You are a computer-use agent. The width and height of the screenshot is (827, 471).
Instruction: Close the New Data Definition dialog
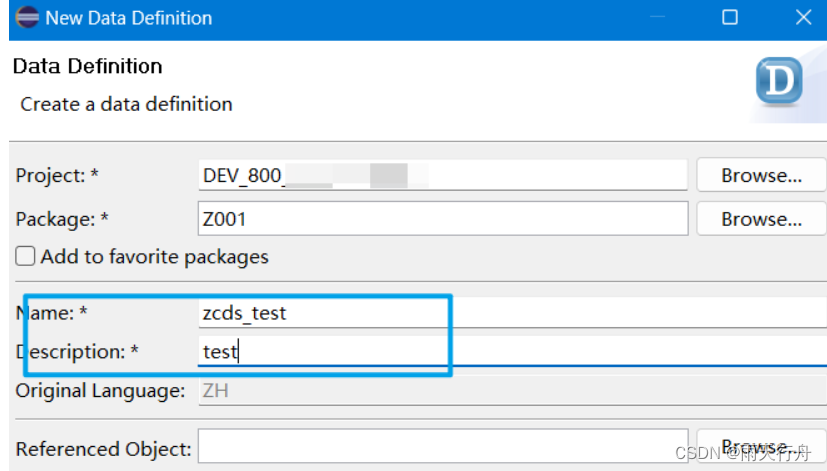[x=803, y=18]
